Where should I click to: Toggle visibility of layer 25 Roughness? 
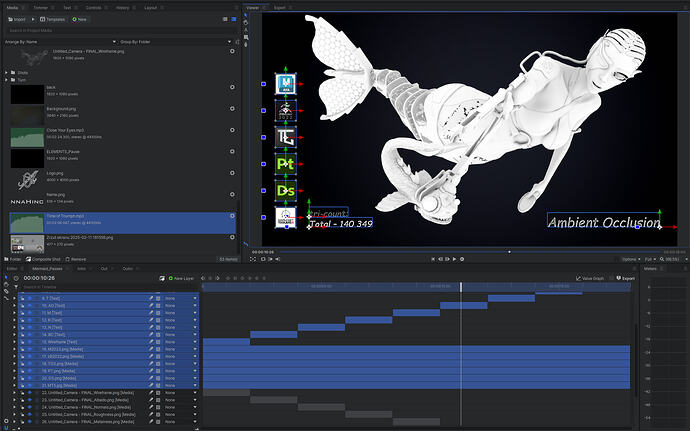(29, 415)
